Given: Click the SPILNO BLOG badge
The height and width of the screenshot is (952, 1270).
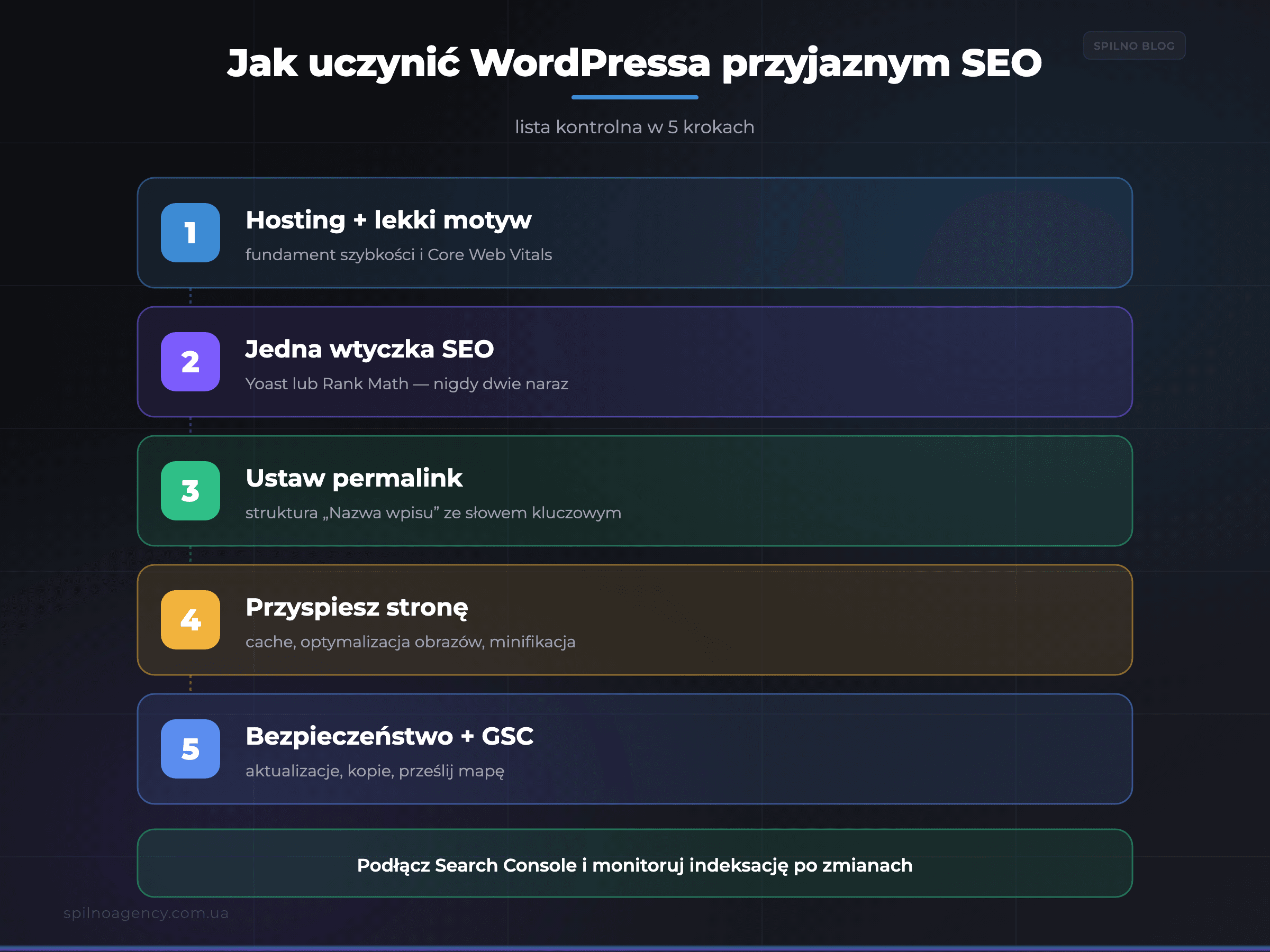Looking at the screenshot, I should point(1134,45).
